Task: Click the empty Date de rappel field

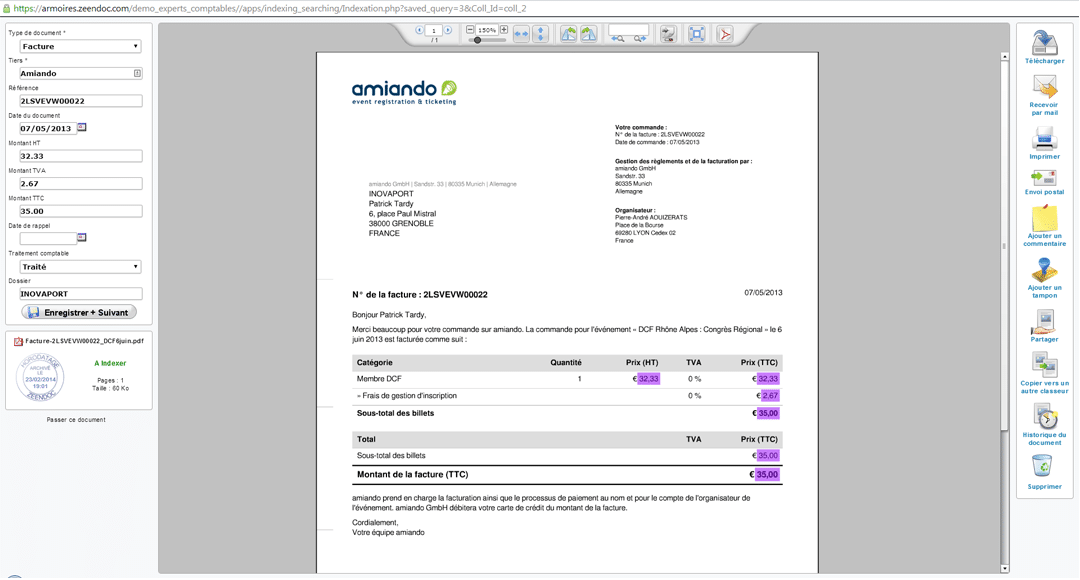Action: tap(48, 238)
